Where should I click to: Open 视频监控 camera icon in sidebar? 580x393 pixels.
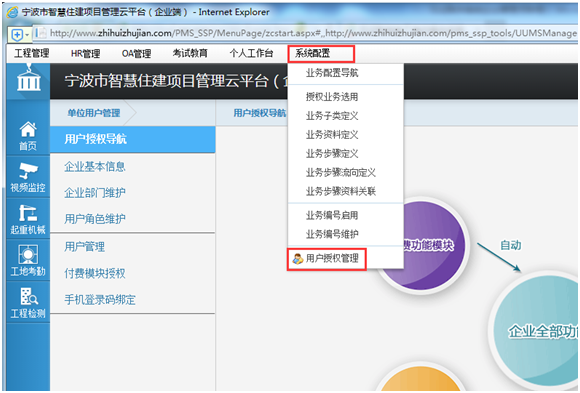[28, 178]
